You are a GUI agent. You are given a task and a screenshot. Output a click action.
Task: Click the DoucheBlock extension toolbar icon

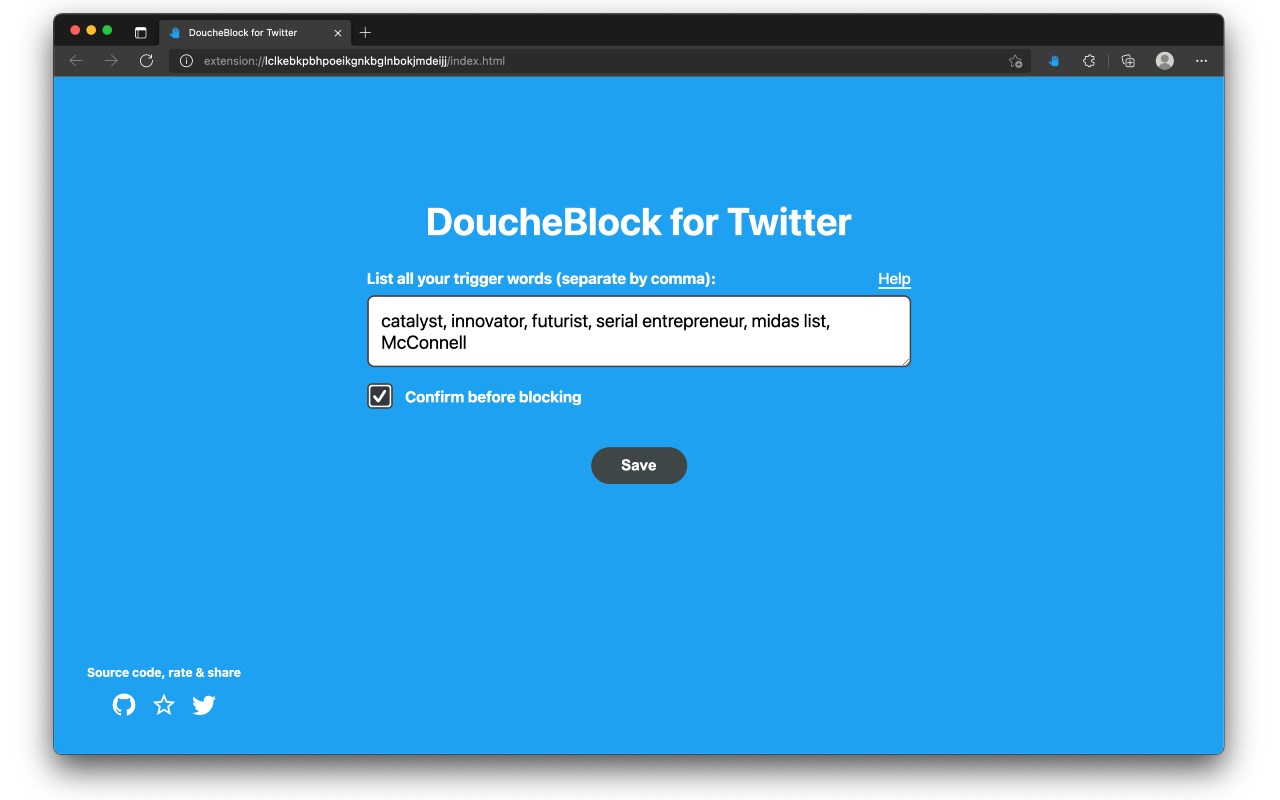pyautogui.click(x=1053, y=61)
